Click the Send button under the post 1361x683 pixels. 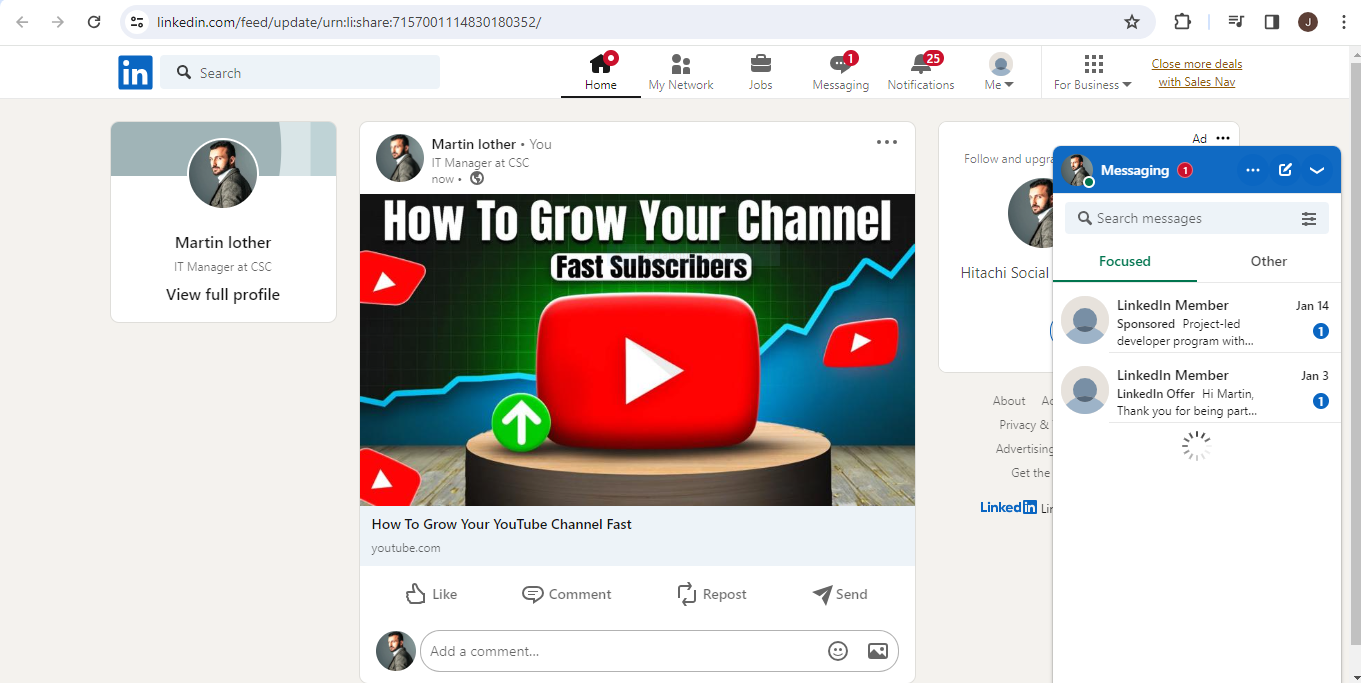click(840, 594)
